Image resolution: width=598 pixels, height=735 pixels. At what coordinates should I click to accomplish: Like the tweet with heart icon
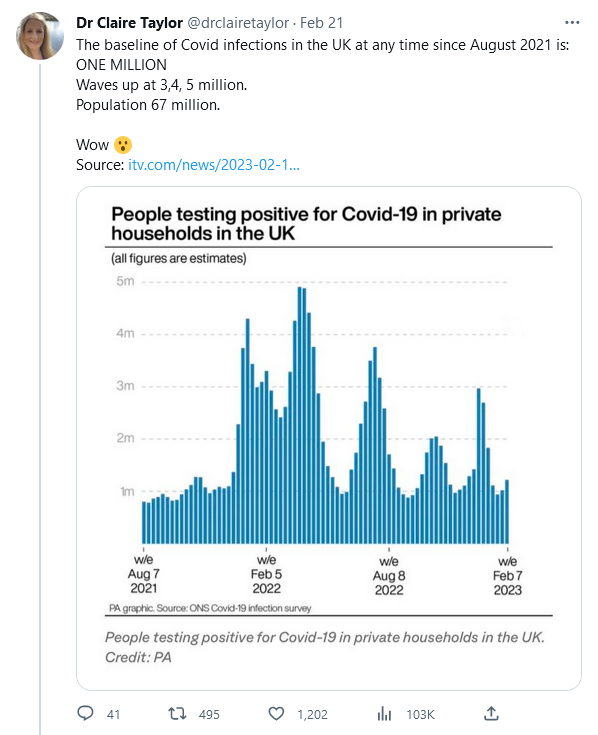276,713
